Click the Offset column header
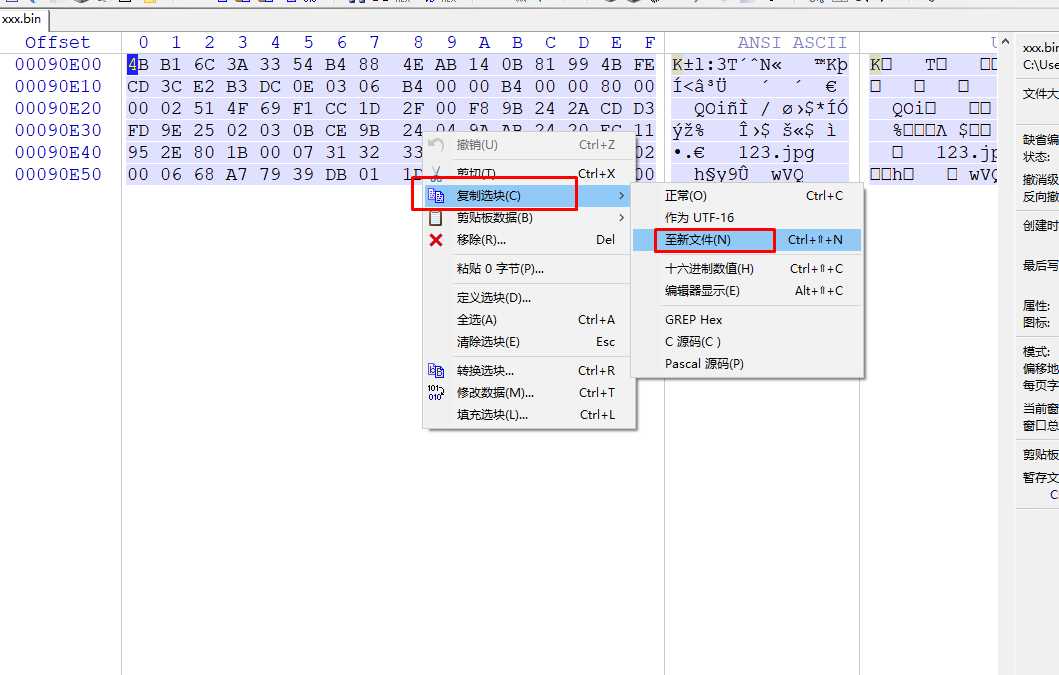The width and height of the screenshot is (1059, 675). tap(57, 43)
